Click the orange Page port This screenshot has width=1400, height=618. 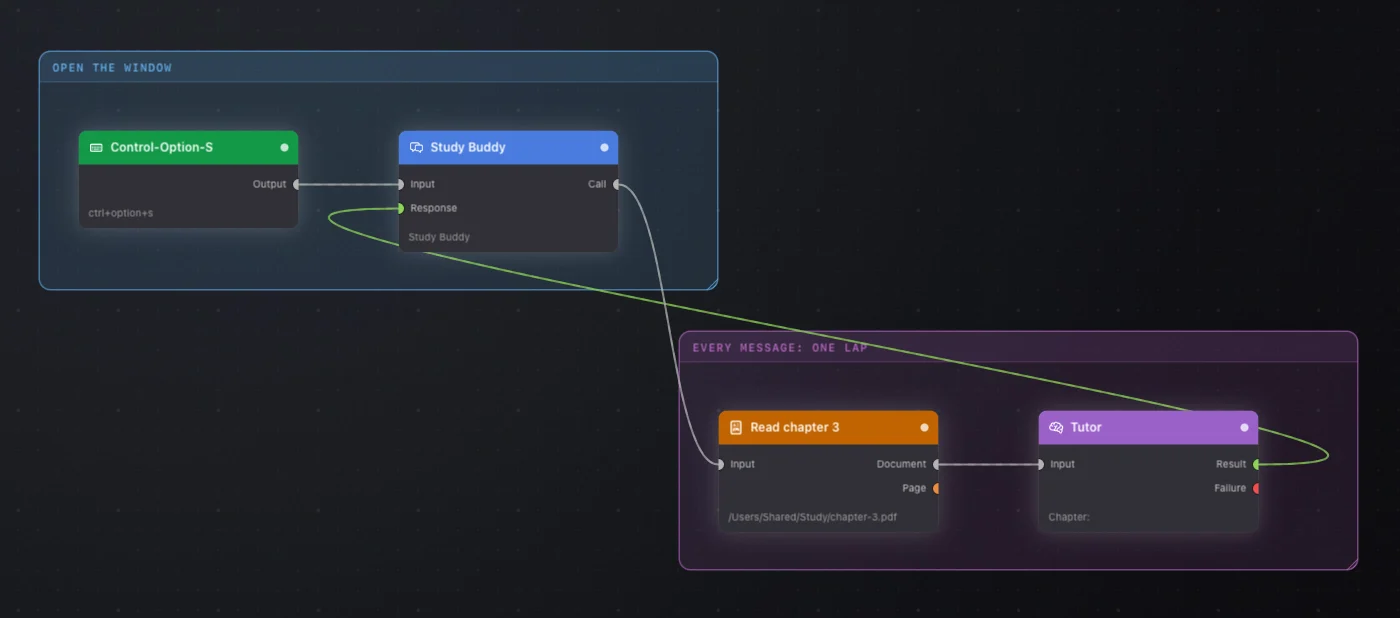pyautogui.click(x=937, y=488)
